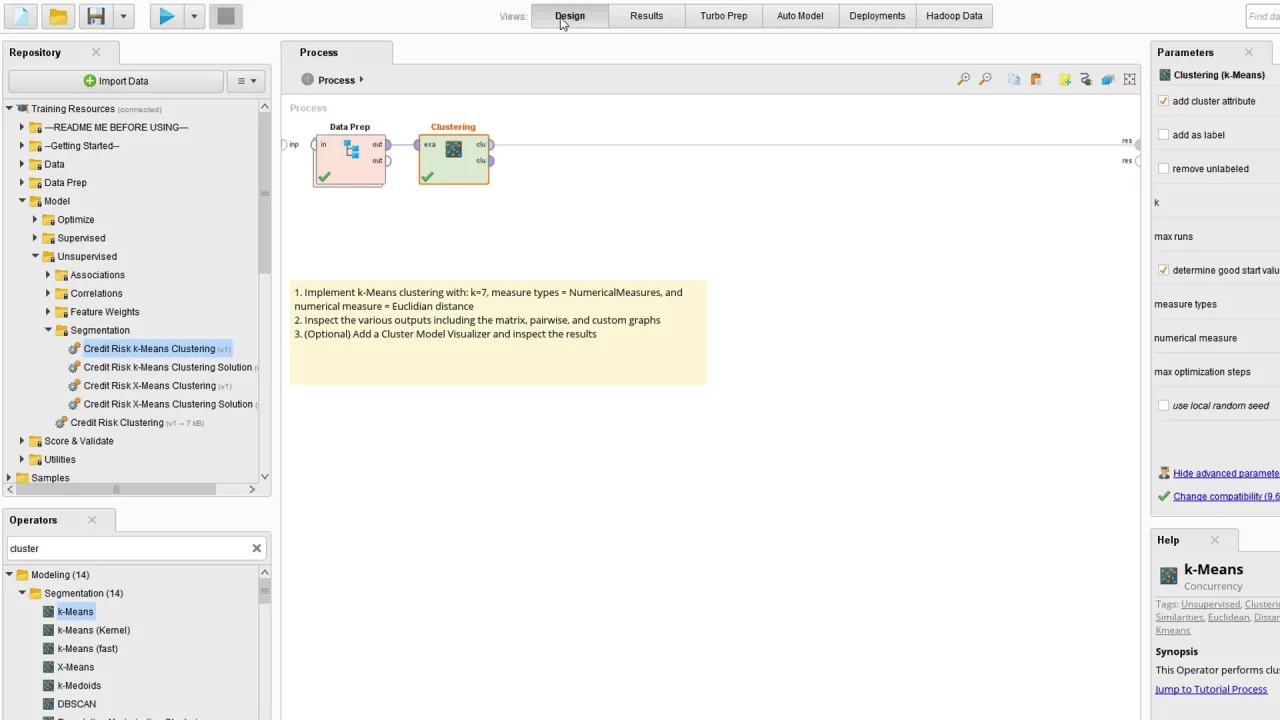Expand the Associations folder

pyautogui.click(x=48, y=275)
